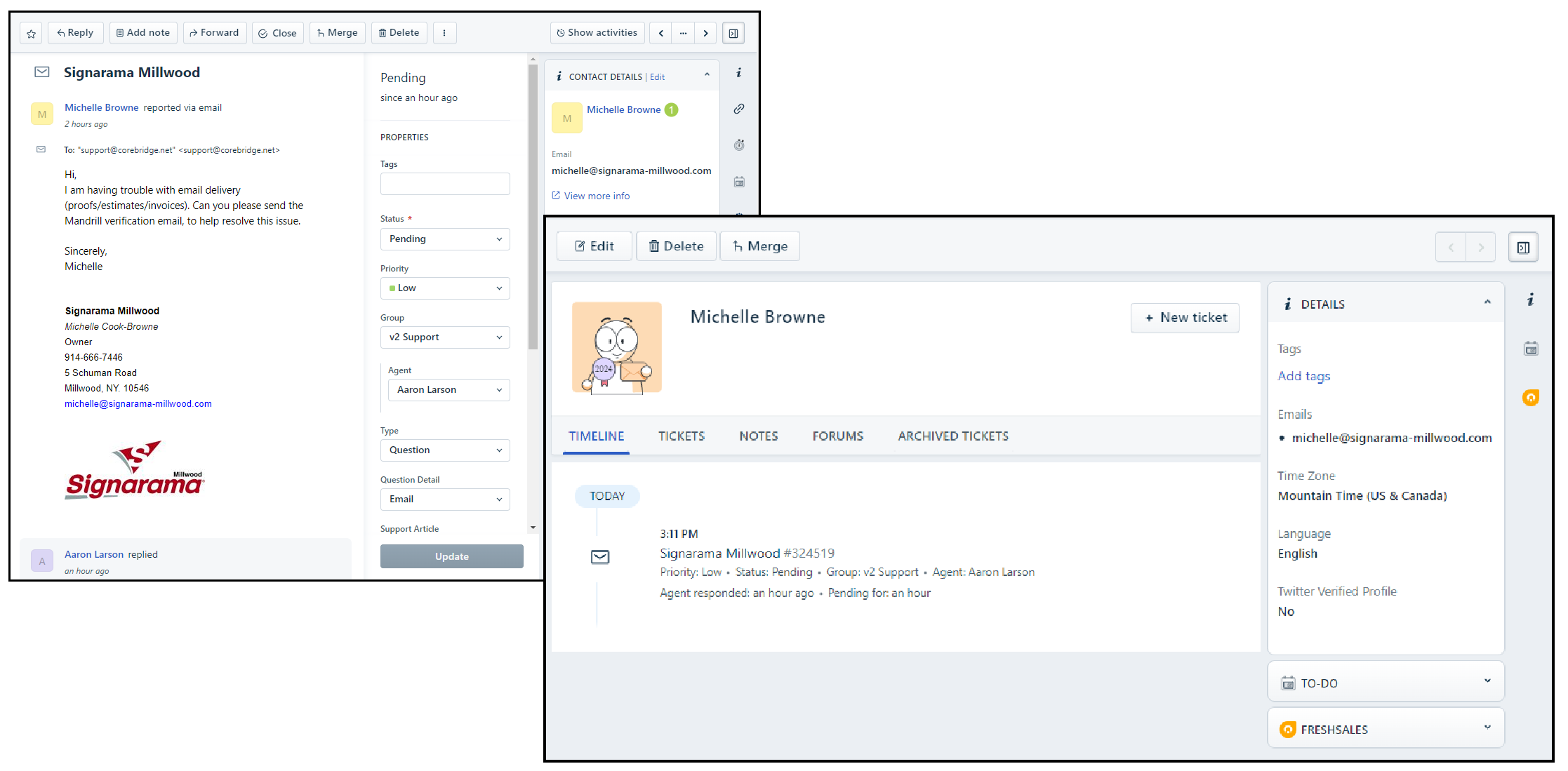Open the ARCHIVED TICKETS tab
The image size is (1568, 771).
952,436
